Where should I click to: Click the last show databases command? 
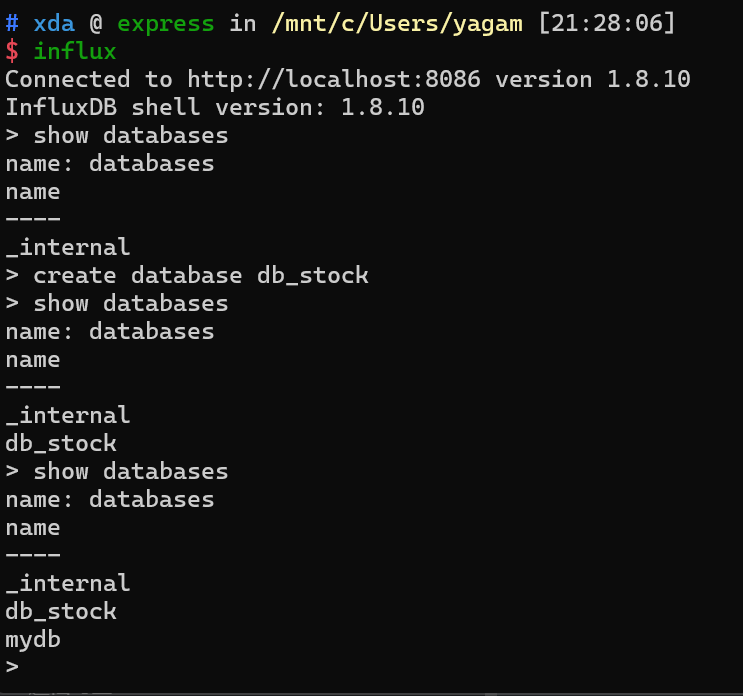130,471
